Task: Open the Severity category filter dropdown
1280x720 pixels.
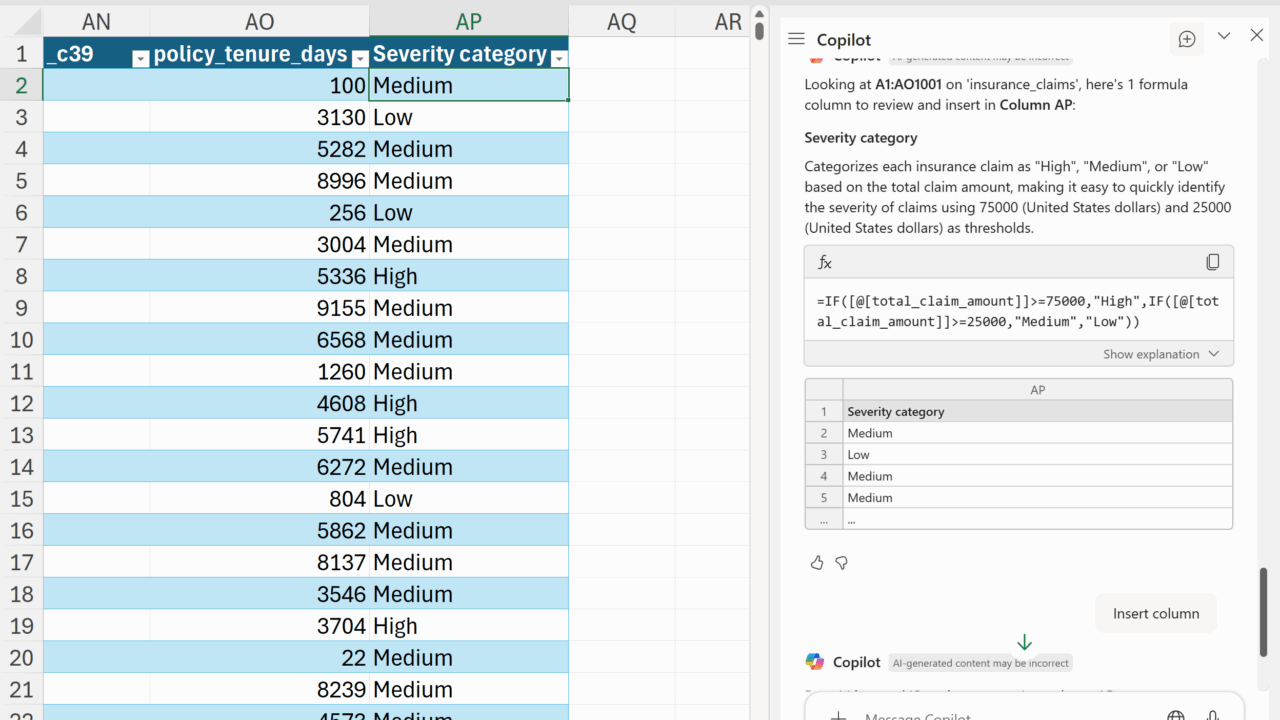Action: [559, 58]
